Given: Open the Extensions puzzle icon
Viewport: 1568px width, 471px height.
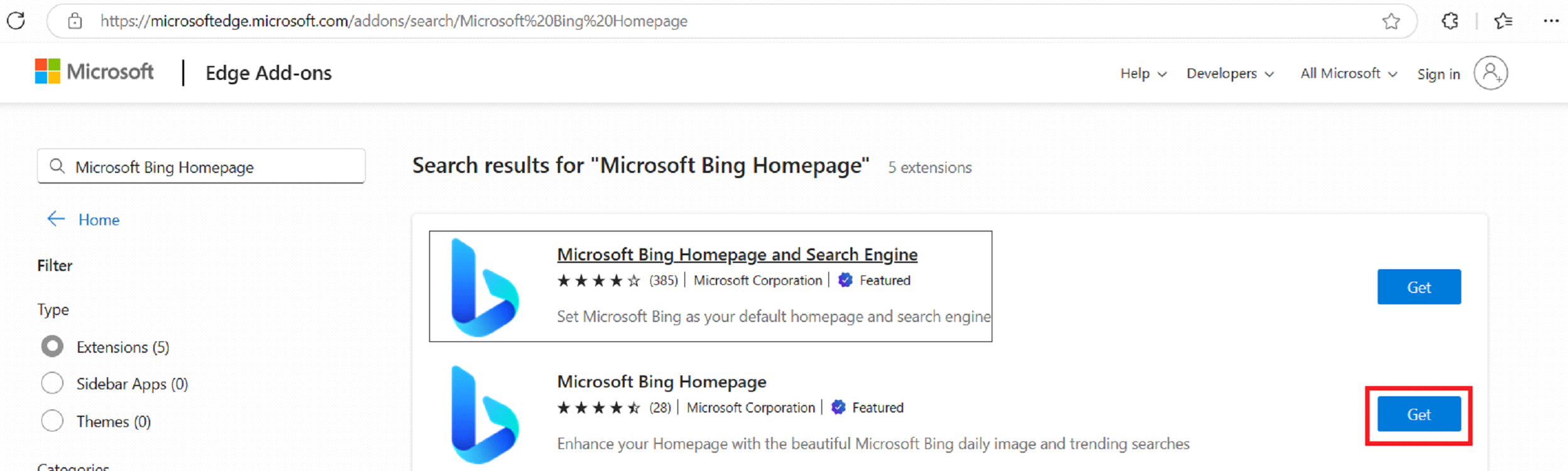Looking at the screenshot, I should pos(1450,21).
